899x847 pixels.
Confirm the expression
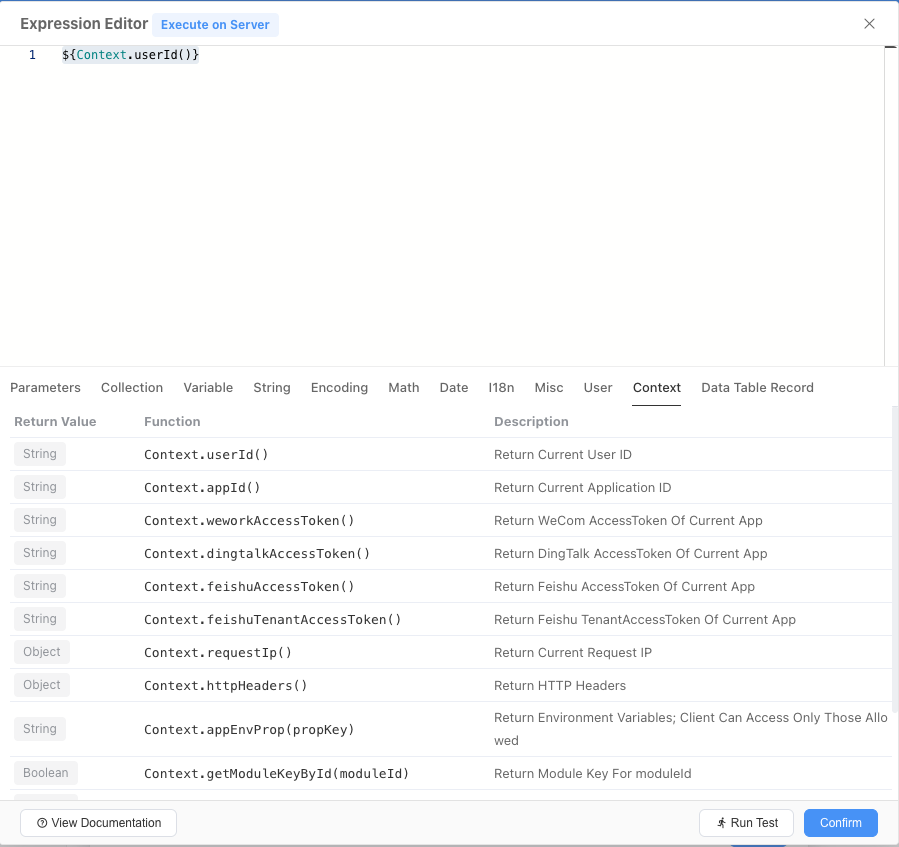[840, 823]
